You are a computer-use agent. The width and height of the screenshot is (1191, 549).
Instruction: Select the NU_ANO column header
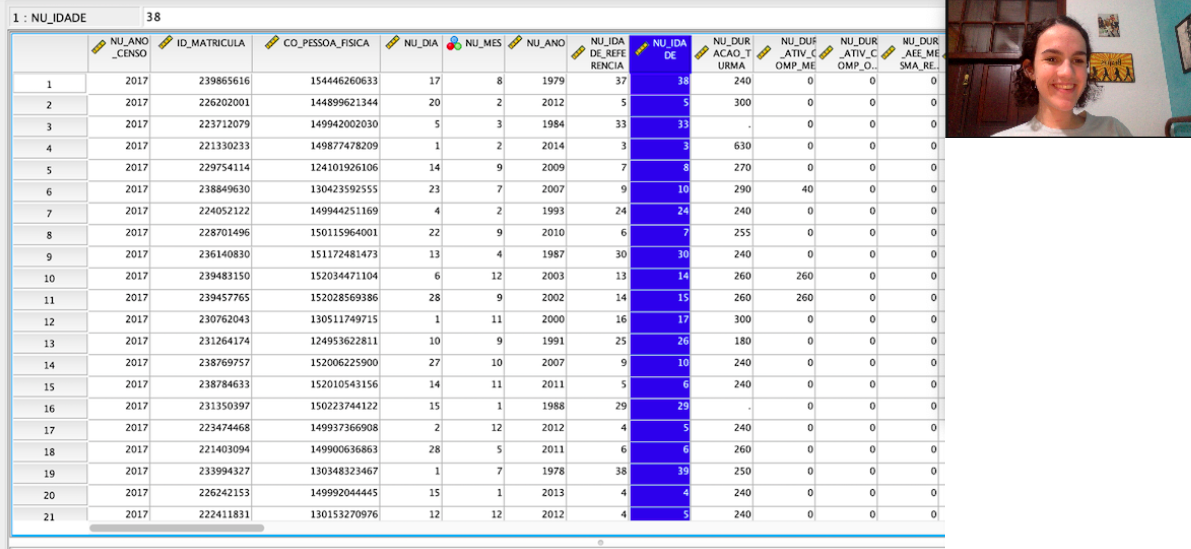[x=535, y=54]
